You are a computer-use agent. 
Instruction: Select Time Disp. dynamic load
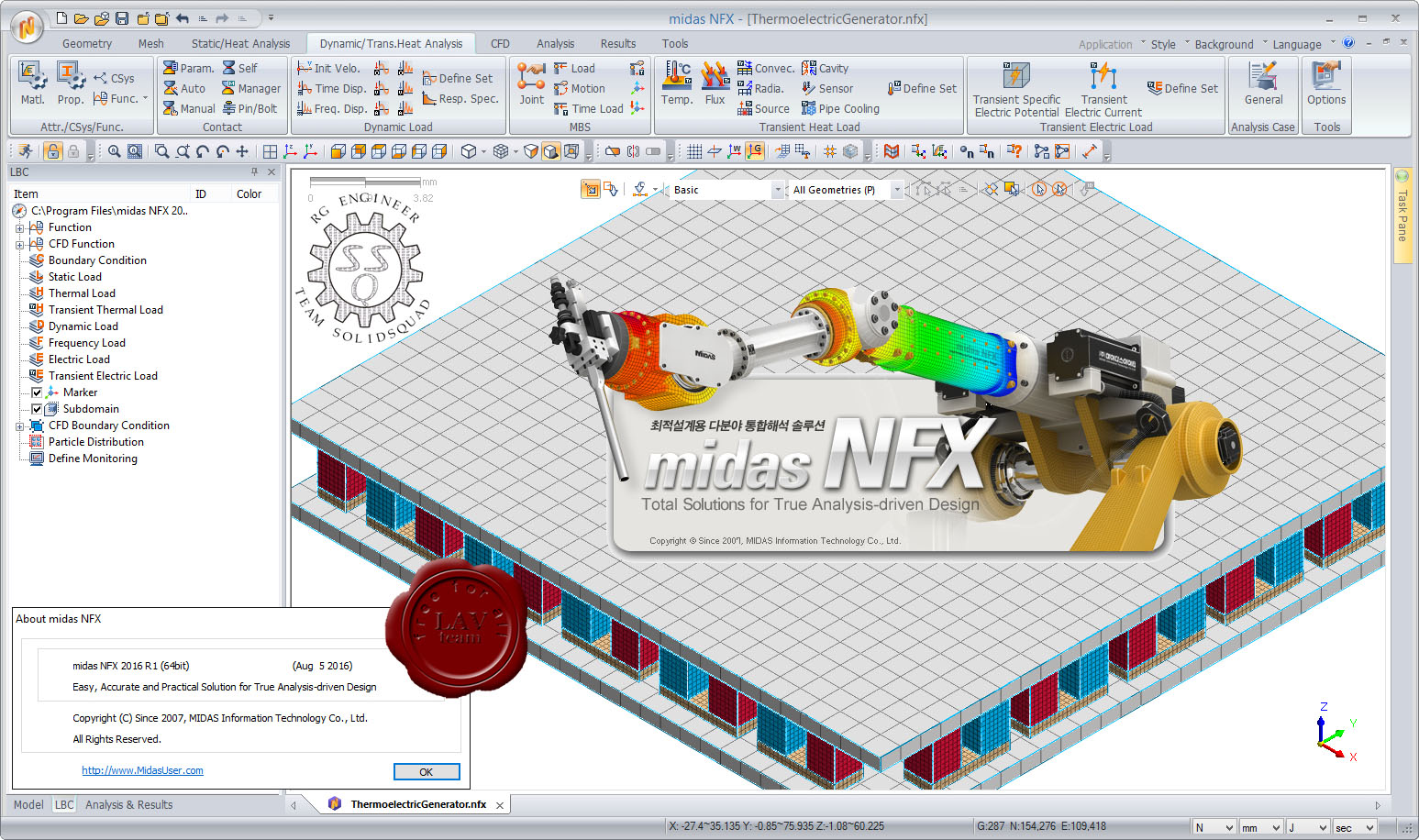331,88
